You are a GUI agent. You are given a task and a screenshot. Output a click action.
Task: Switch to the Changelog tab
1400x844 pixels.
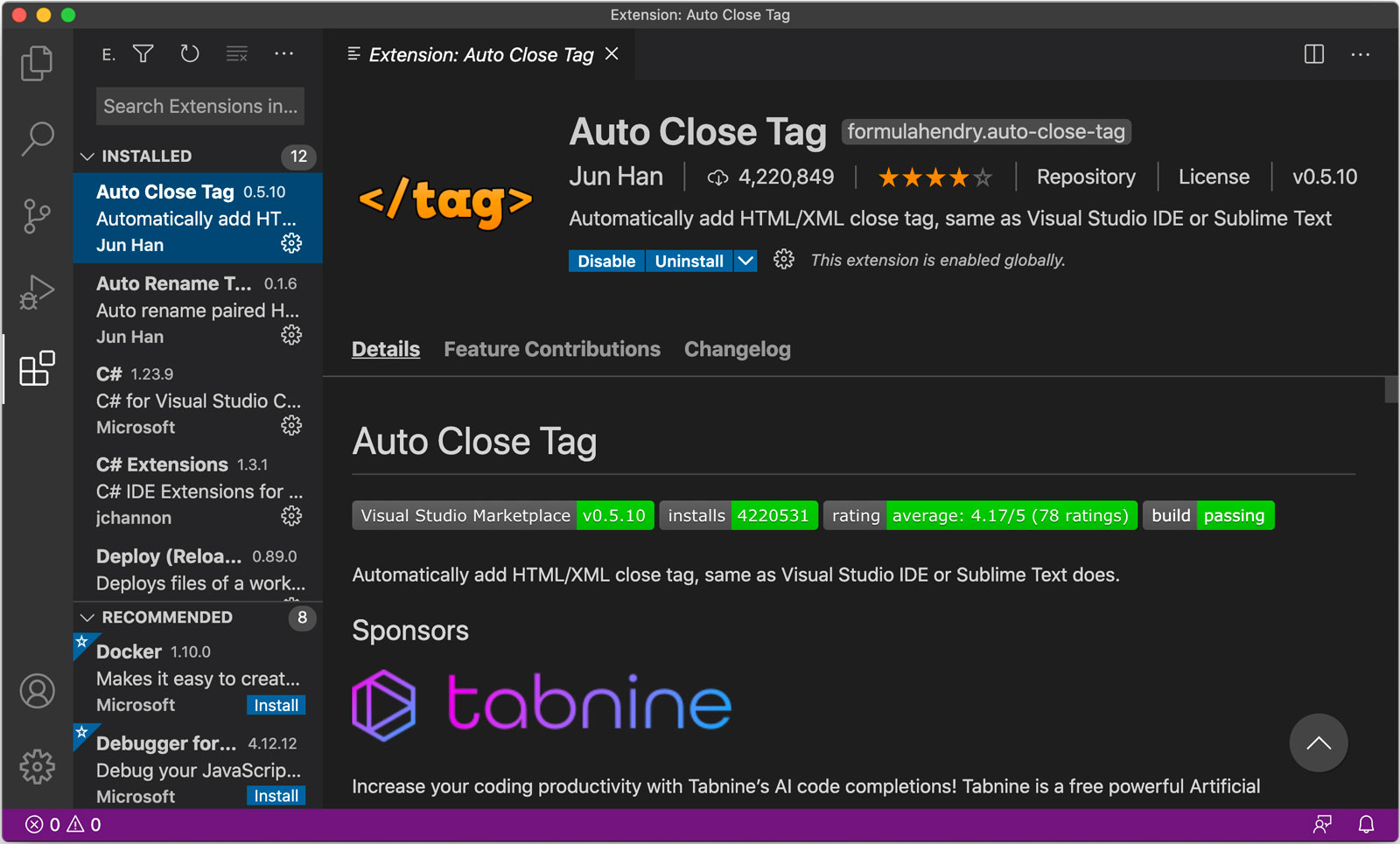coord(737,350)
